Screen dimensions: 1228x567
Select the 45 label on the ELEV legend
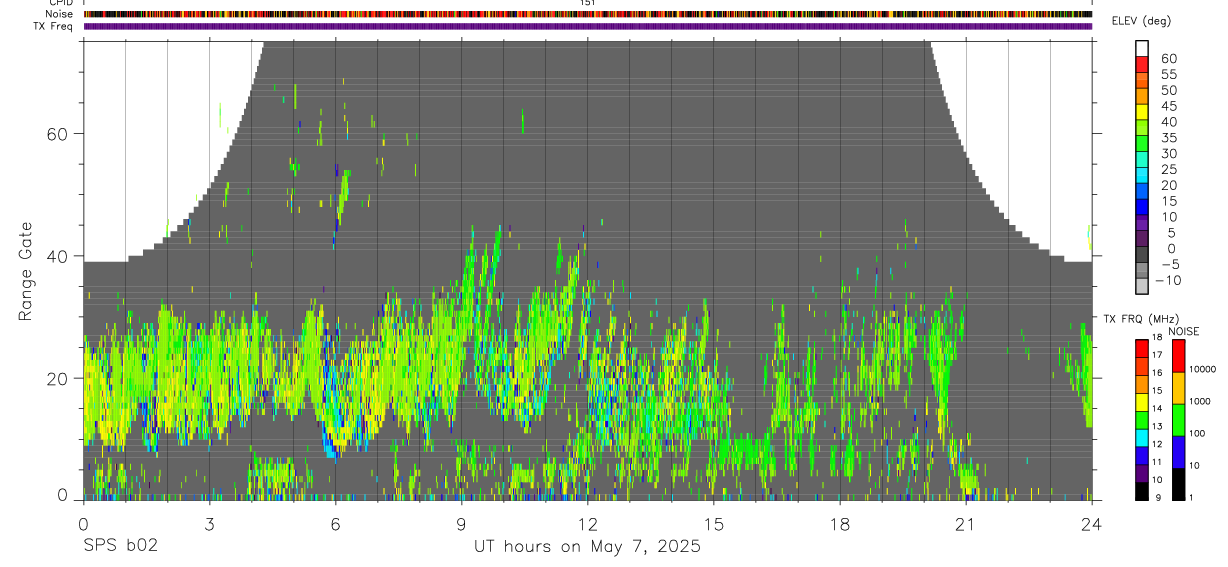pyautogui.click(x=1168, y=106)
